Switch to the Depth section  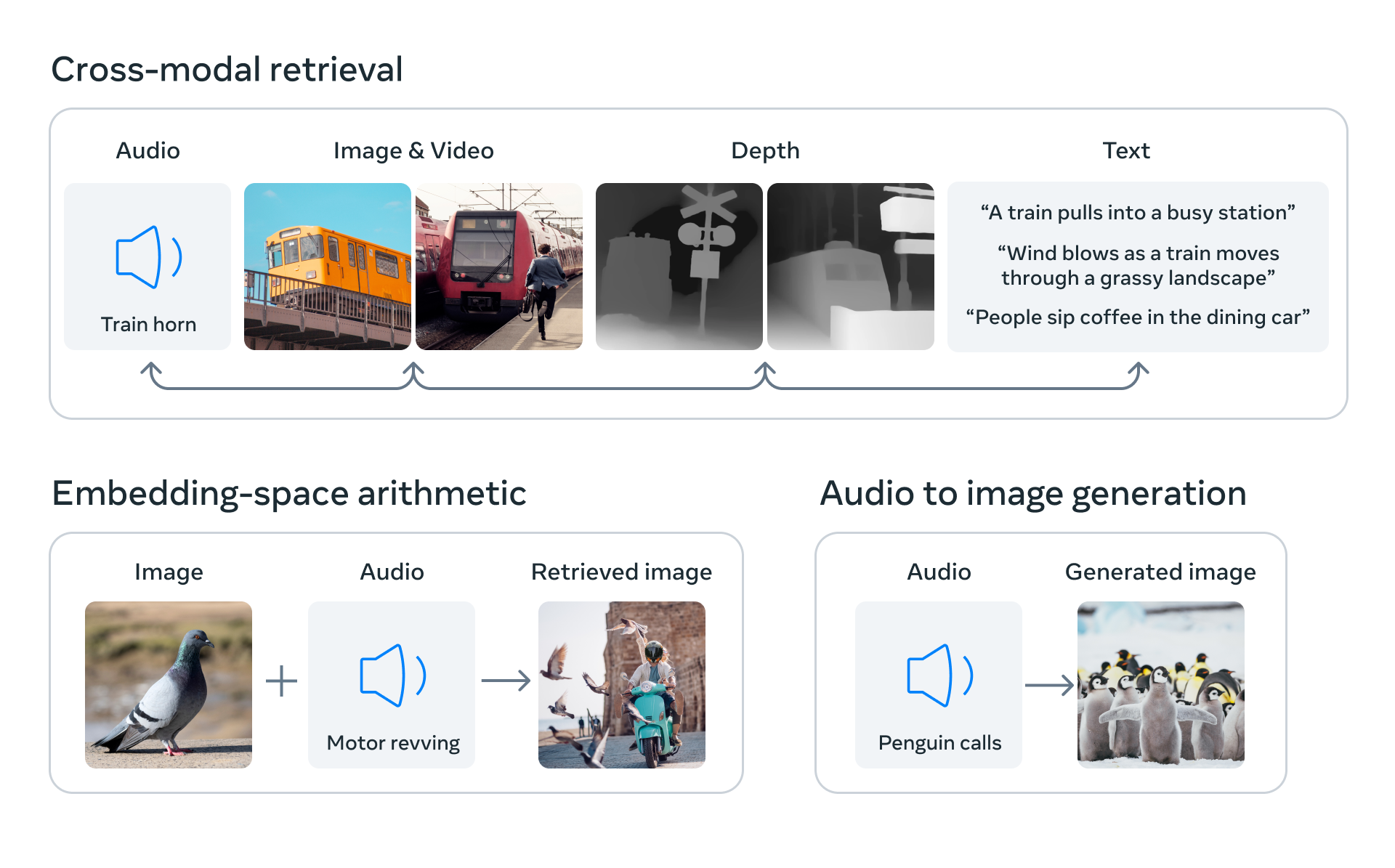click(x=764, y=150)
